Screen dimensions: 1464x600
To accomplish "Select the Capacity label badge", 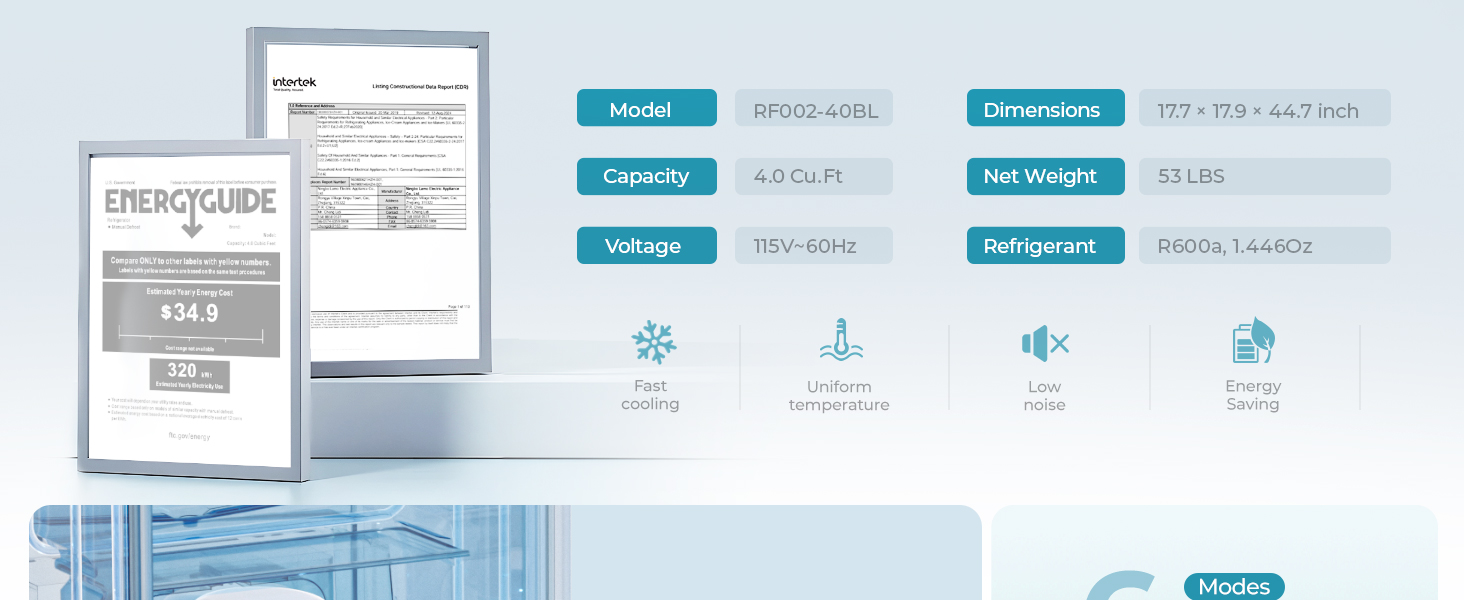I will [x=647, y=177].
